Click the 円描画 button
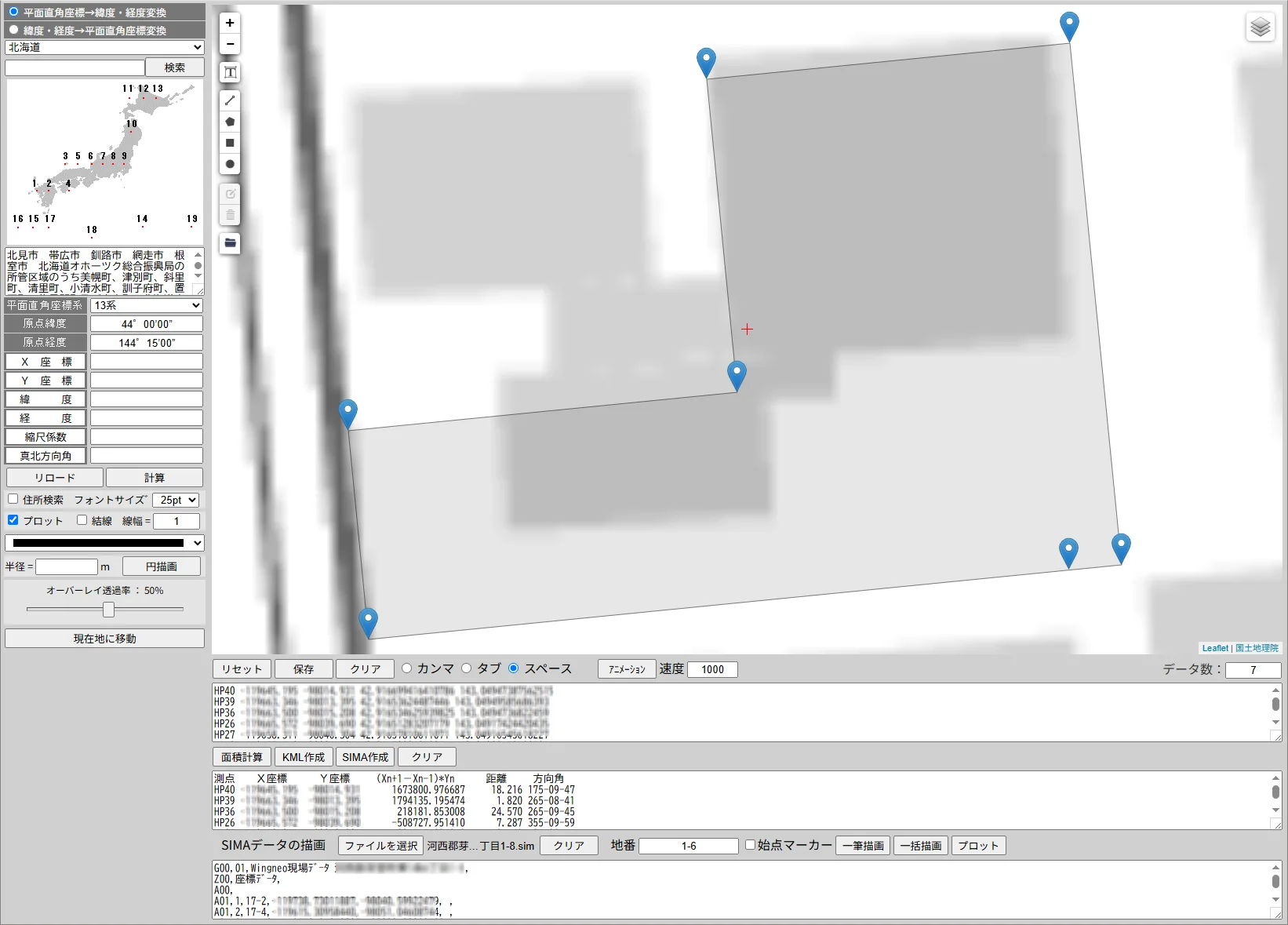The image size is (1288, 925). coord(162,566)
